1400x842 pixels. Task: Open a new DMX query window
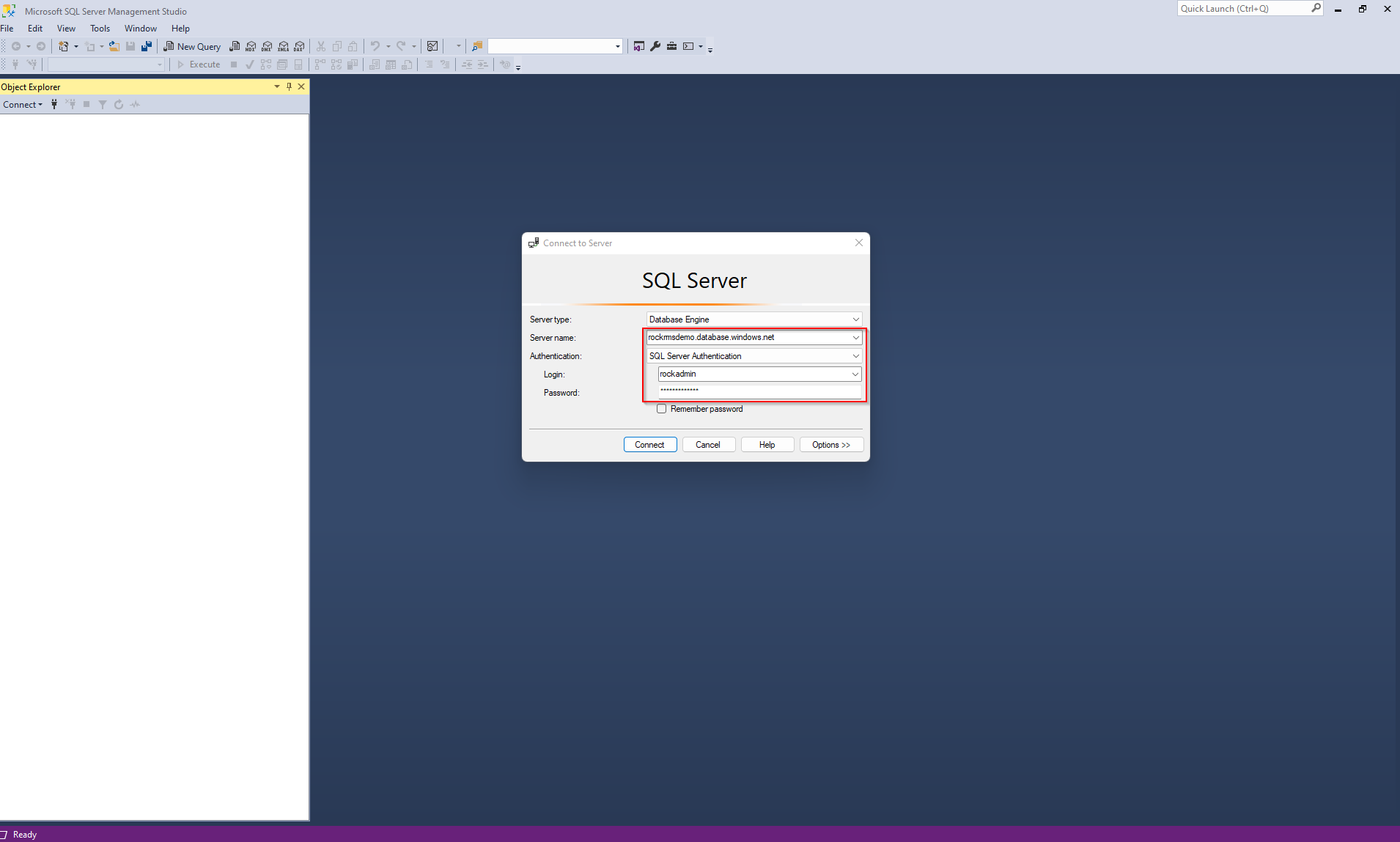267,46
